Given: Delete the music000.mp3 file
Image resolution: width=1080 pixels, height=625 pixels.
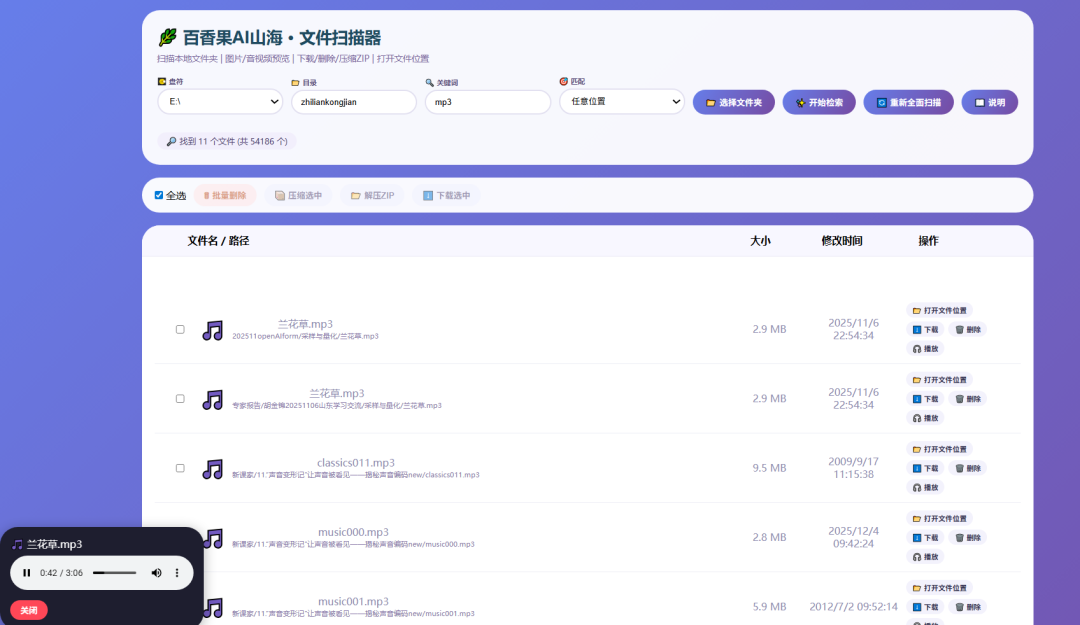Looking at the screenshot, I should (x=968, y=537).
